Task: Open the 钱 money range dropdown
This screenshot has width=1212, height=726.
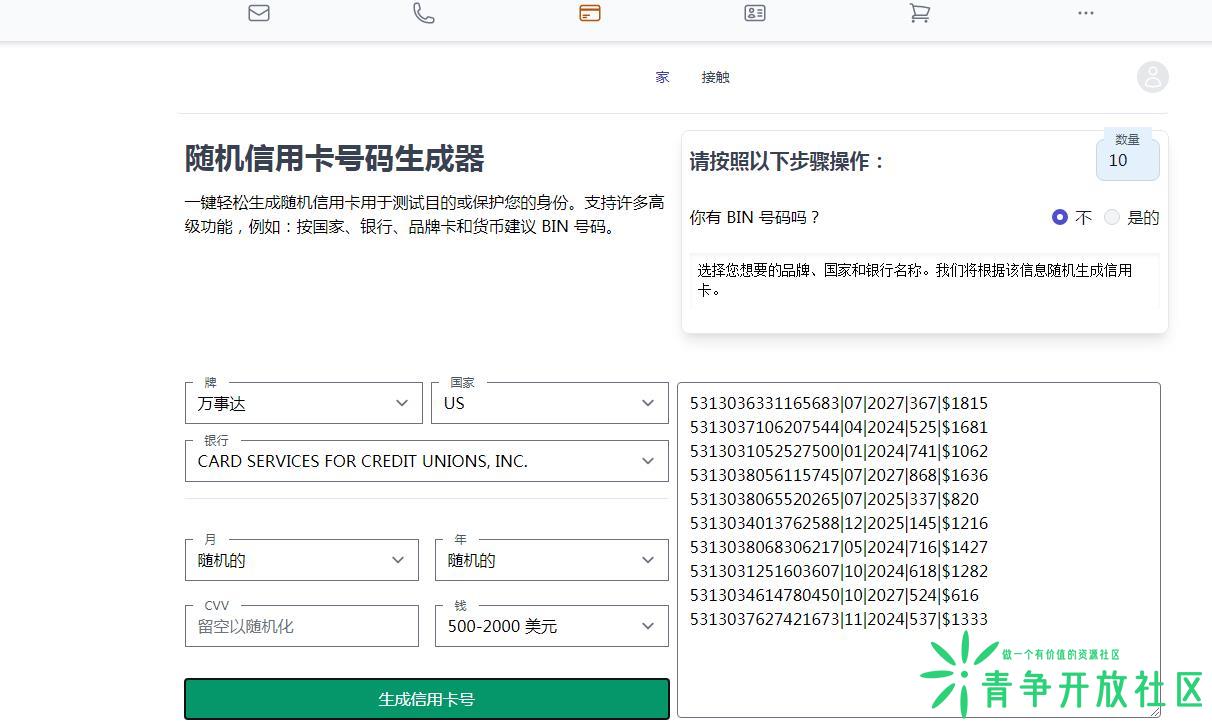Action: (x=552, y=626)
